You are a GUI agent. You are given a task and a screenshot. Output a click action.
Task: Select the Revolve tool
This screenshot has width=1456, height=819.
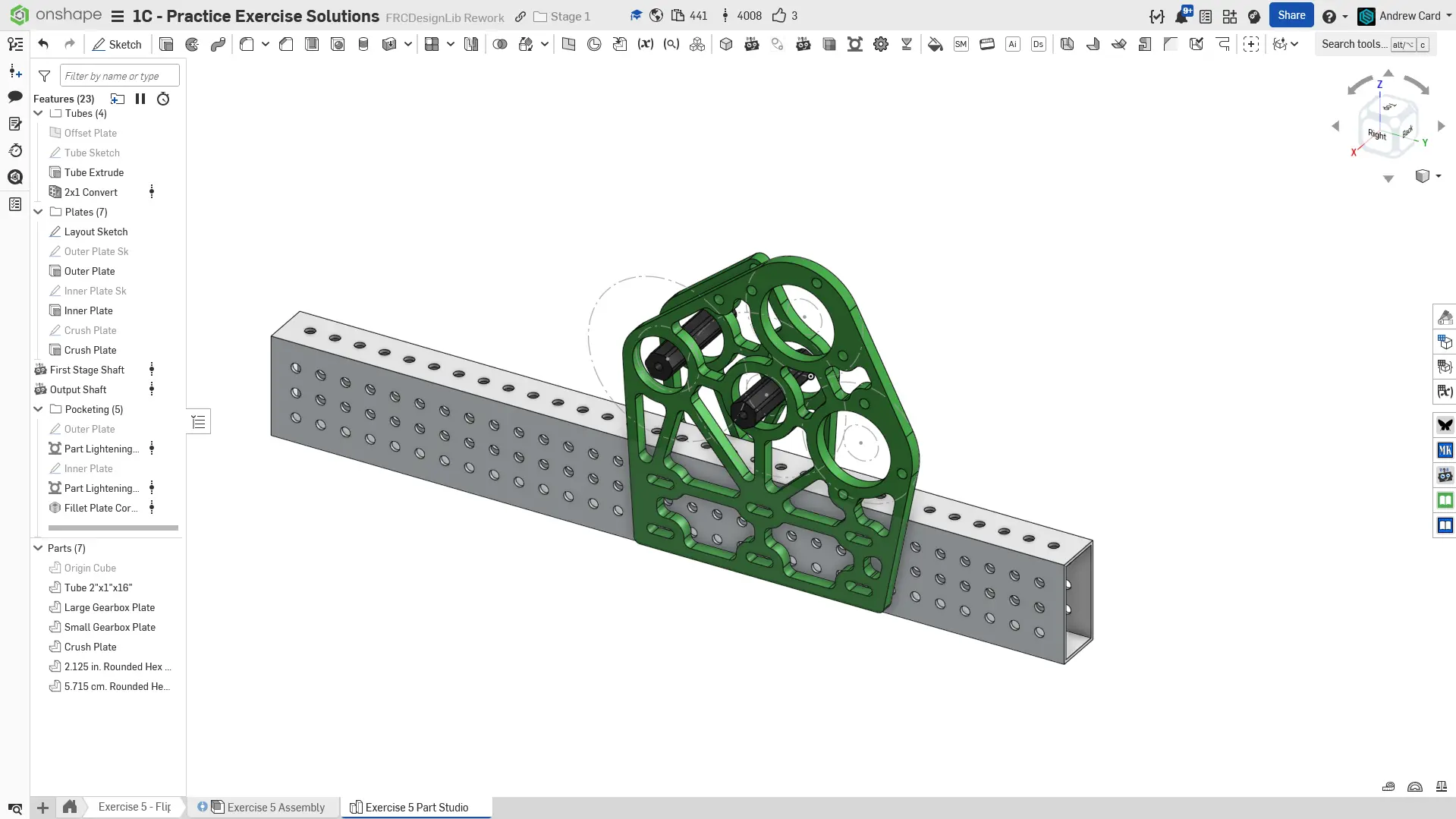[192, 44]
